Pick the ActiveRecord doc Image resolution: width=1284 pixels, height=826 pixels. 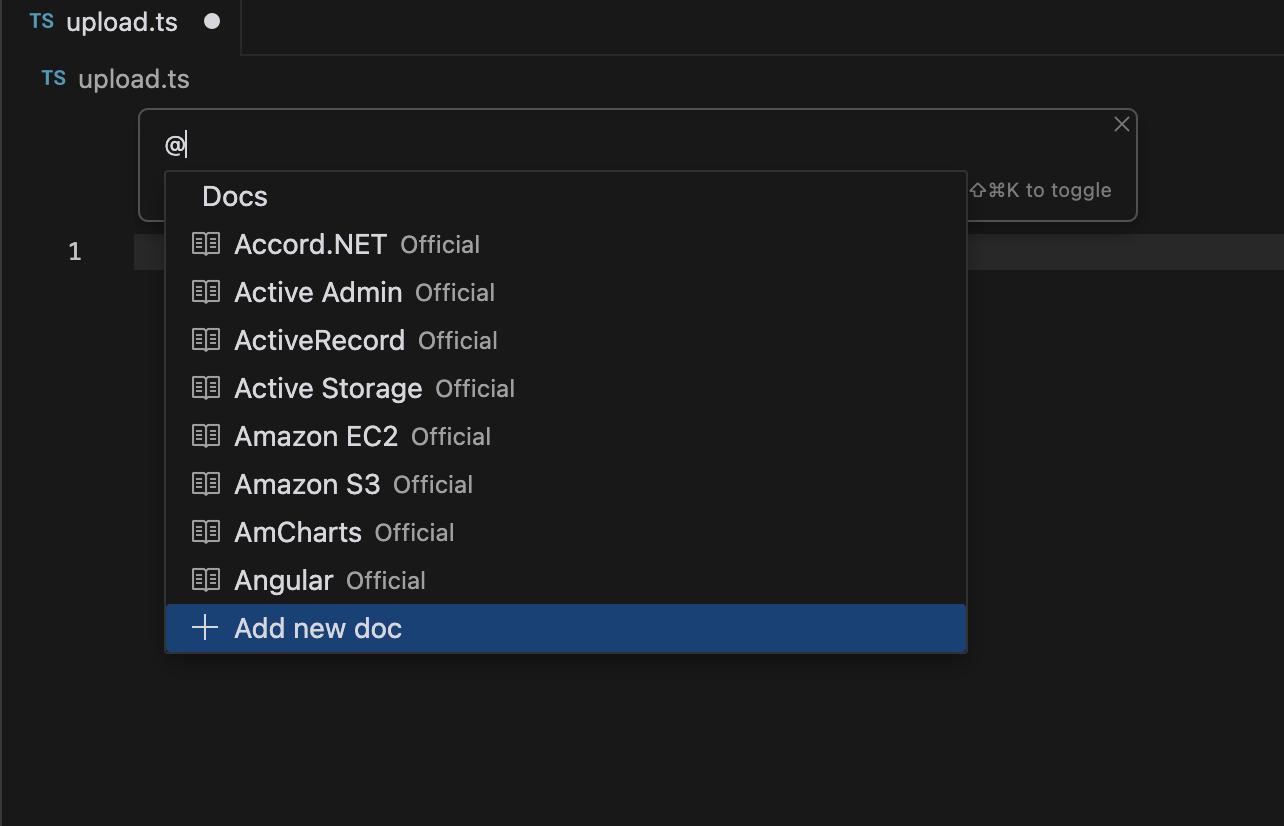tap(566, 340)
